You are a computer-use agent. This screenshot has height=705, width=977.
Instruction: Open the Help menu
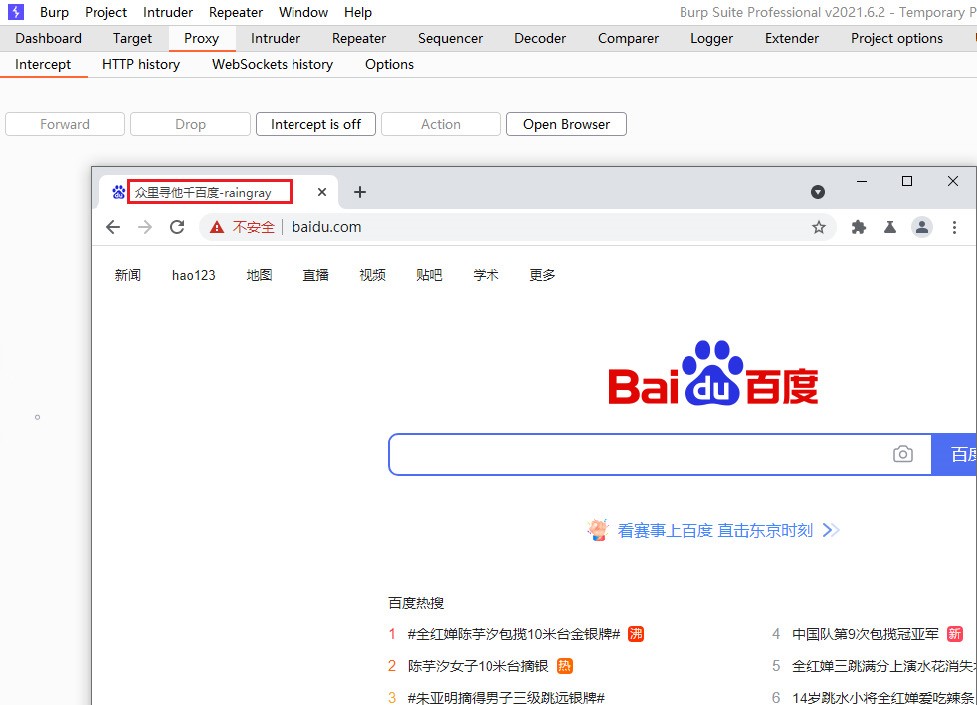click(x=358, y=12)
